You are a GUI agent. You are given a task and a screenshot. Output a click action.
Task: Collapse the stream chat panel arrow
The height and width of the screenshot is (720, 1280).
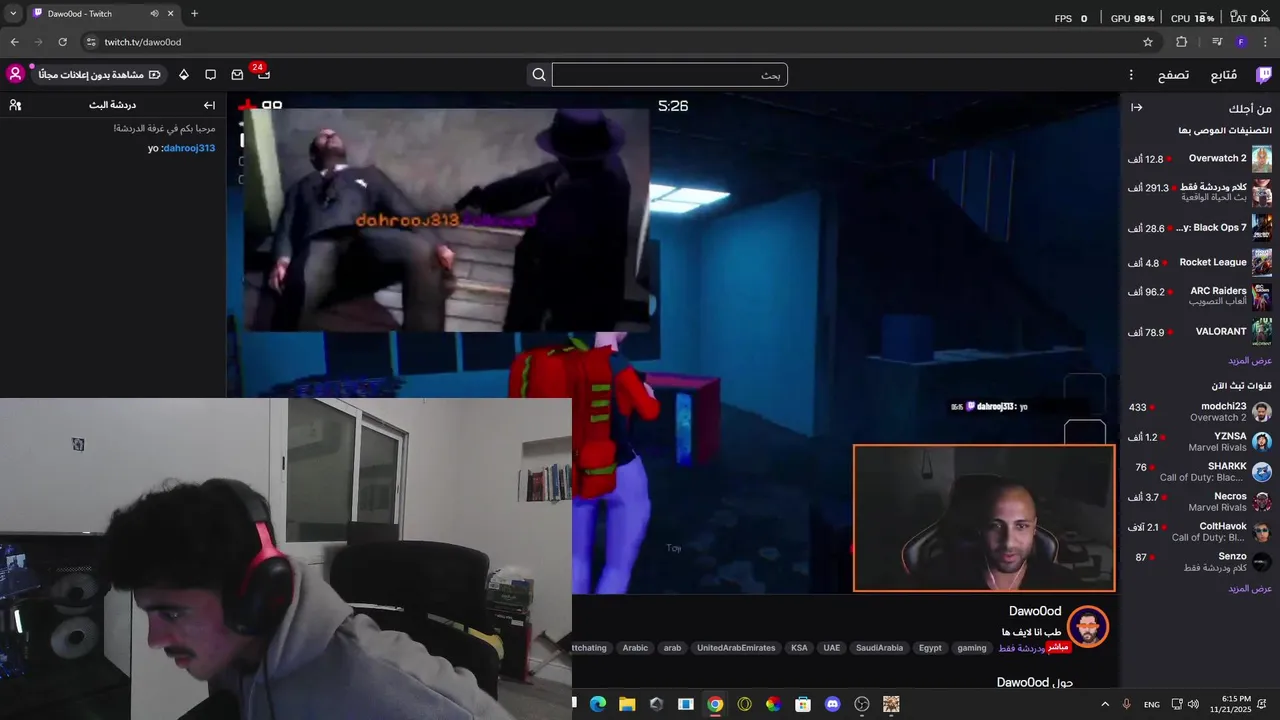tap(209, 105)
